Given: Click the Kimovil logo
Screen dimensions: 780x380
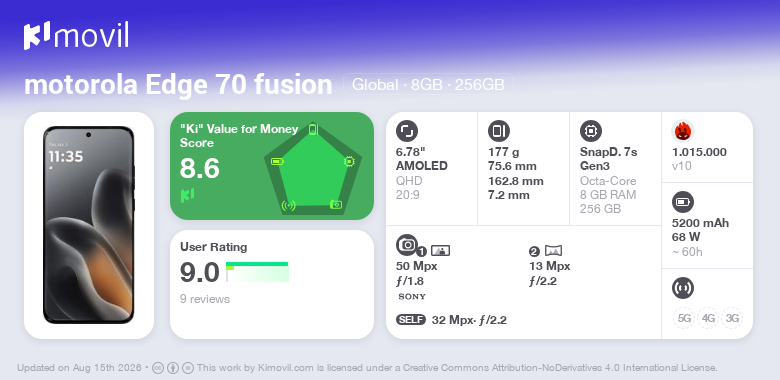Looking at the screenshot, I should (77, 36).
